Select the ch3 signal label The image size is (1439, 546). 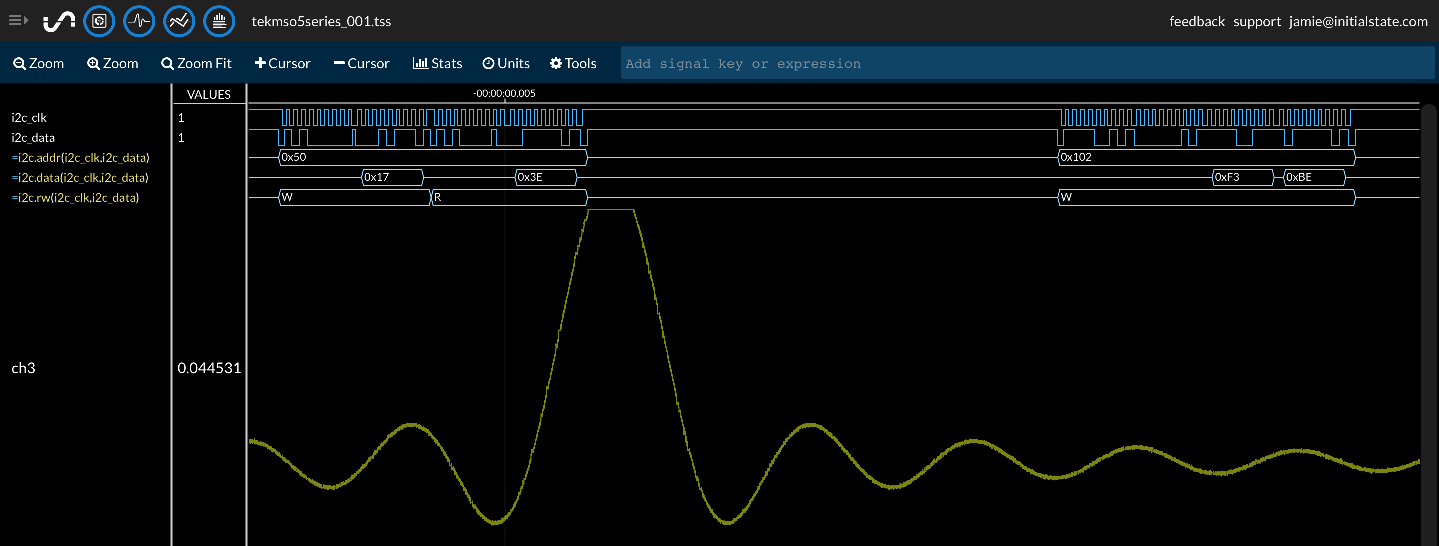23,368
